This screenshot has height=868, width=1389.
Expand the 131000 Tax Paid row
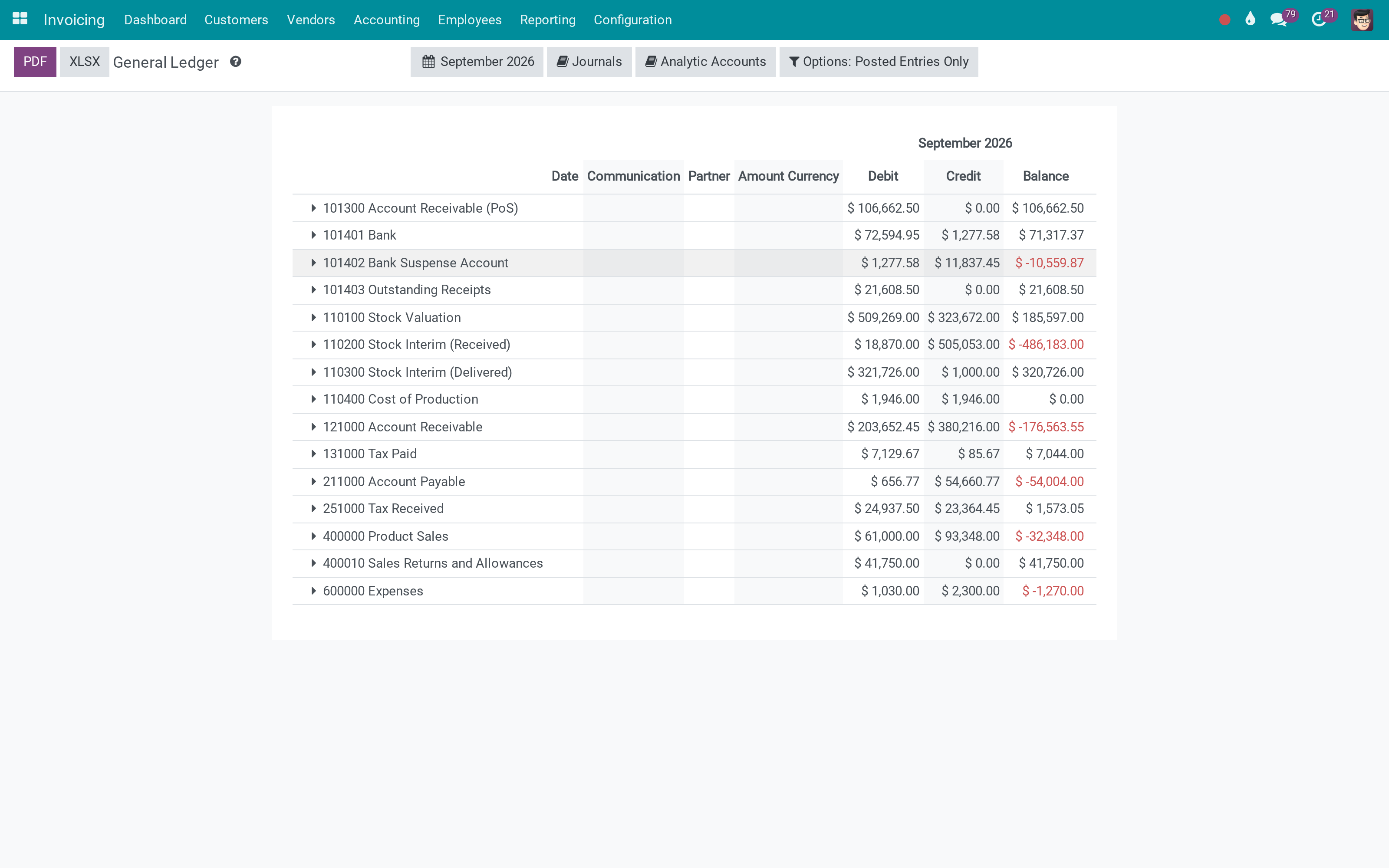pos(313,454)
